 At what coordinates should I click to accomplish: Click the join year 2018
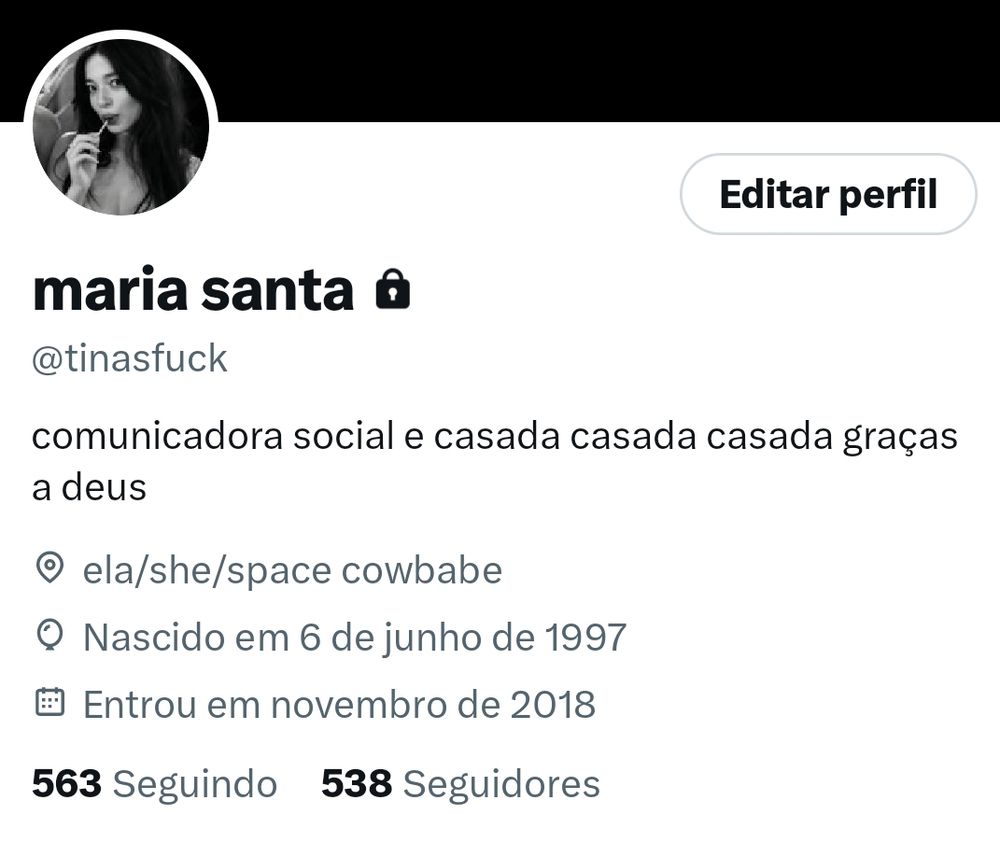tap(552, 705)
